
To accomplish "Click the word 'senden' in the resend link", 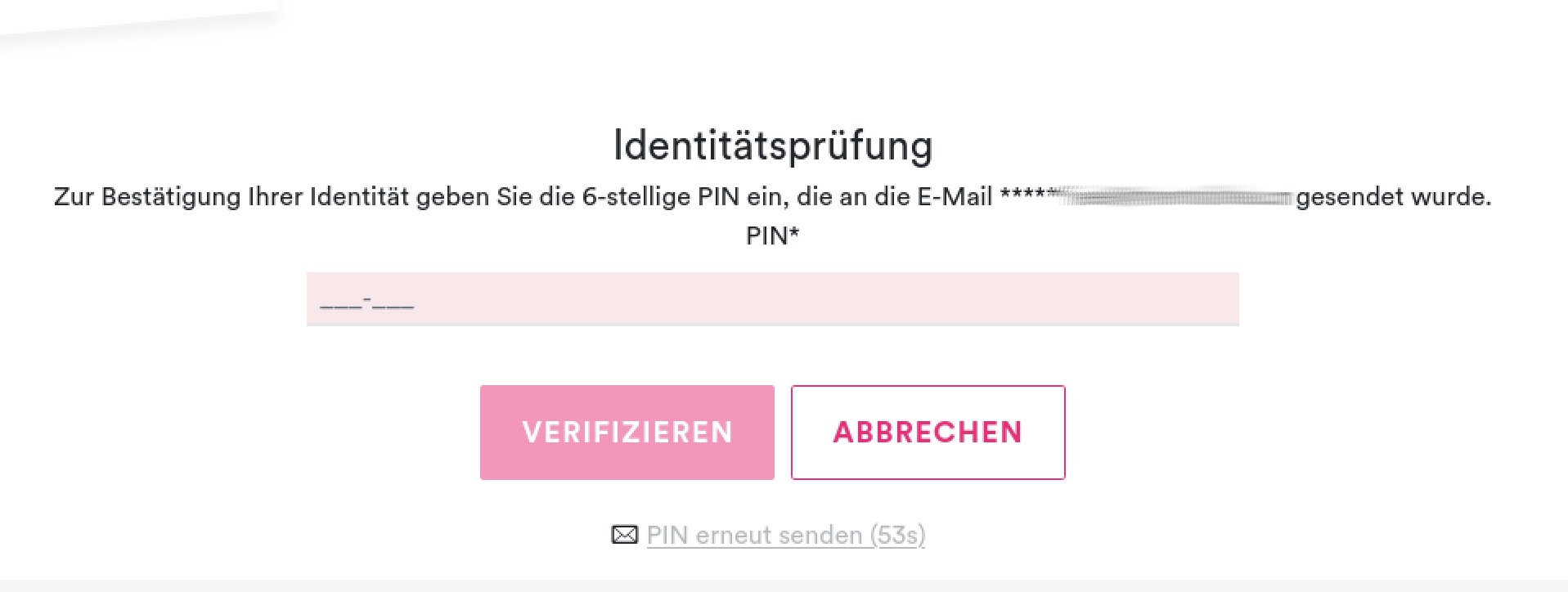I will click(824, 536).
